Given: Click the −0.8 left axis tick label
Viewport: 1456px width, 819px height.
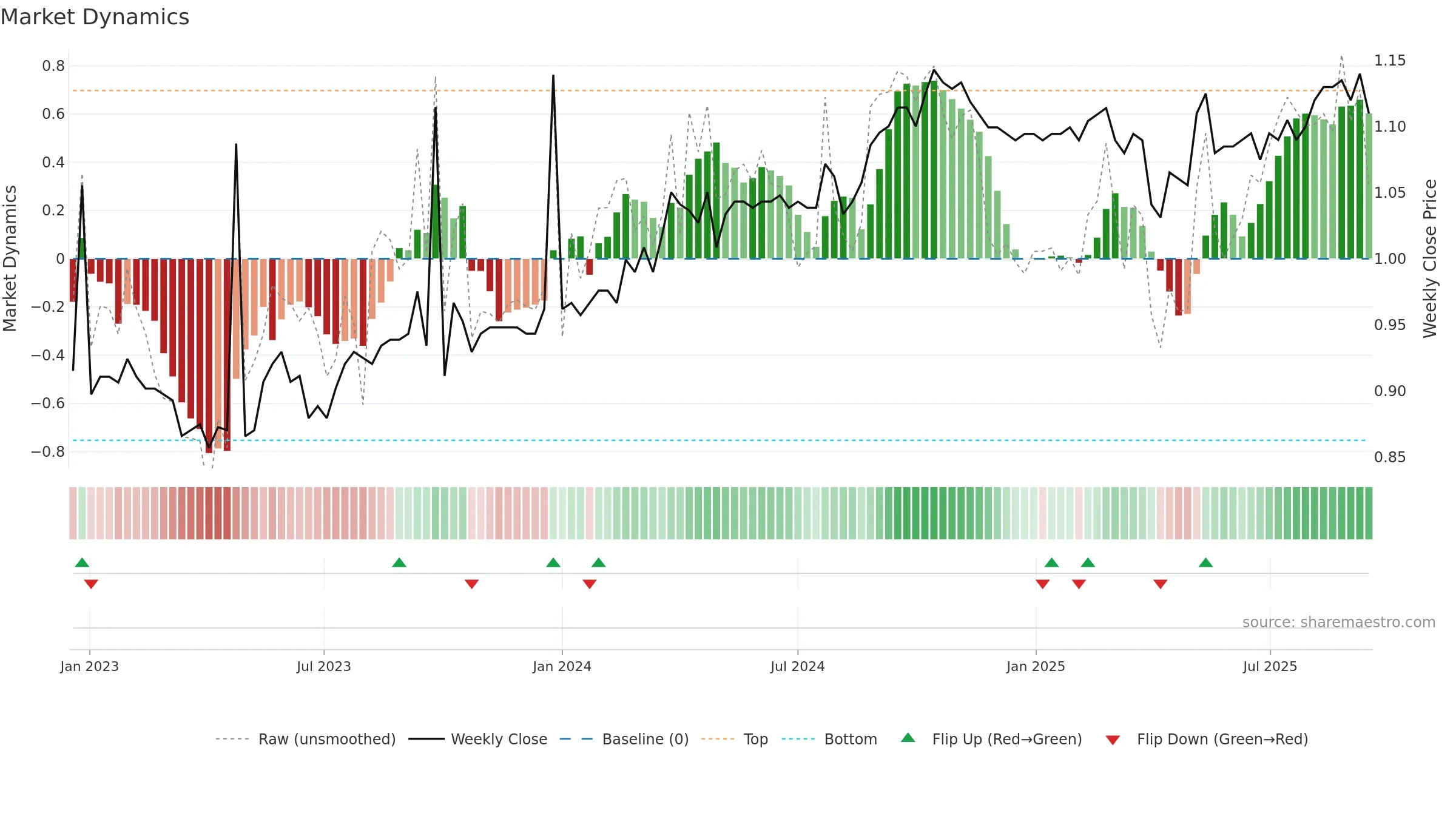Looking at the screenshot, I should [x=48, y=451].
